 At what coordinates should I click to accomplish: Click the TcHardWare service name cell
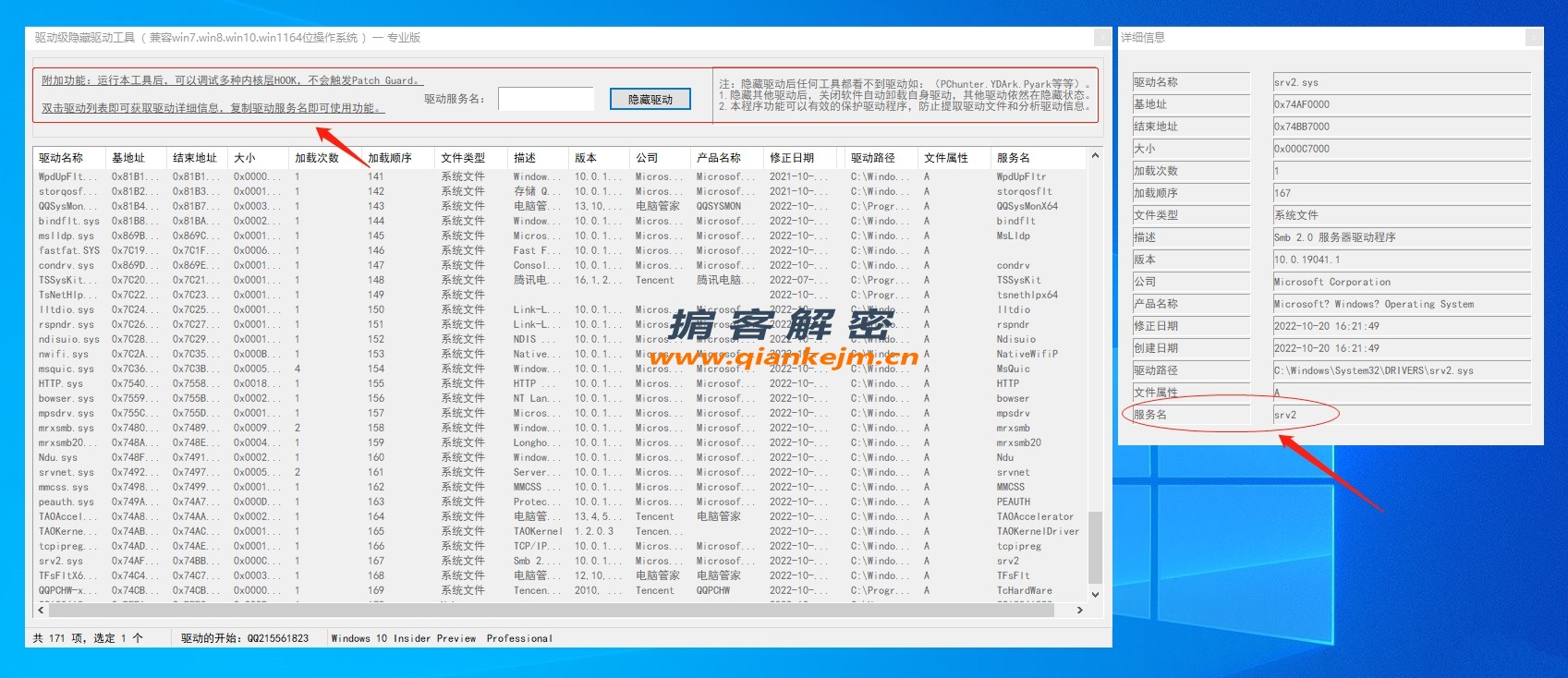tap(1024, 590)
